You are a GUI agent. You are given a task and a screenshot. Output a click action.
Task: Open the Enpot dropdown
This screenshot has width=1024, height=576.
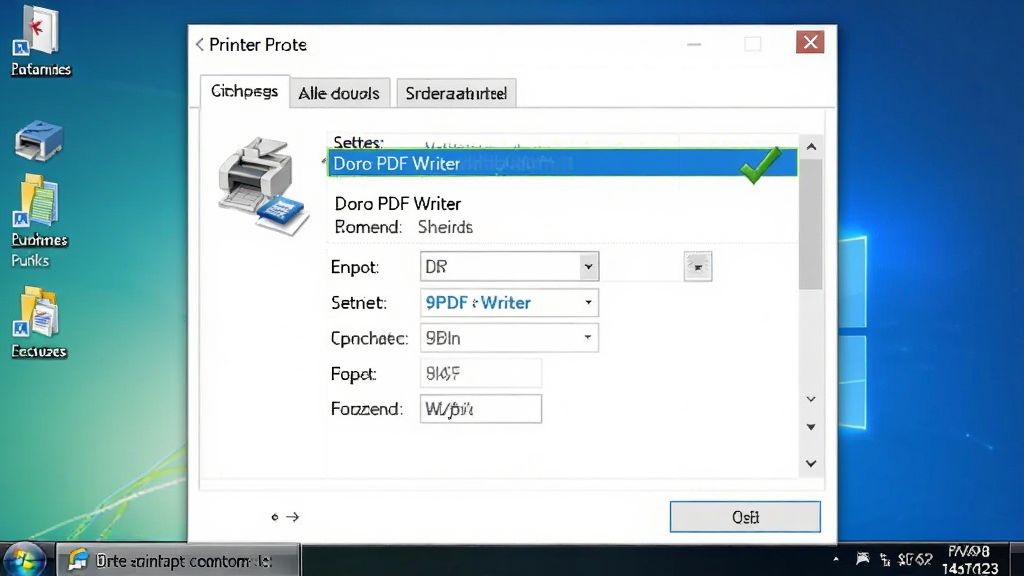pyautogui.click(x=509, y=266)
